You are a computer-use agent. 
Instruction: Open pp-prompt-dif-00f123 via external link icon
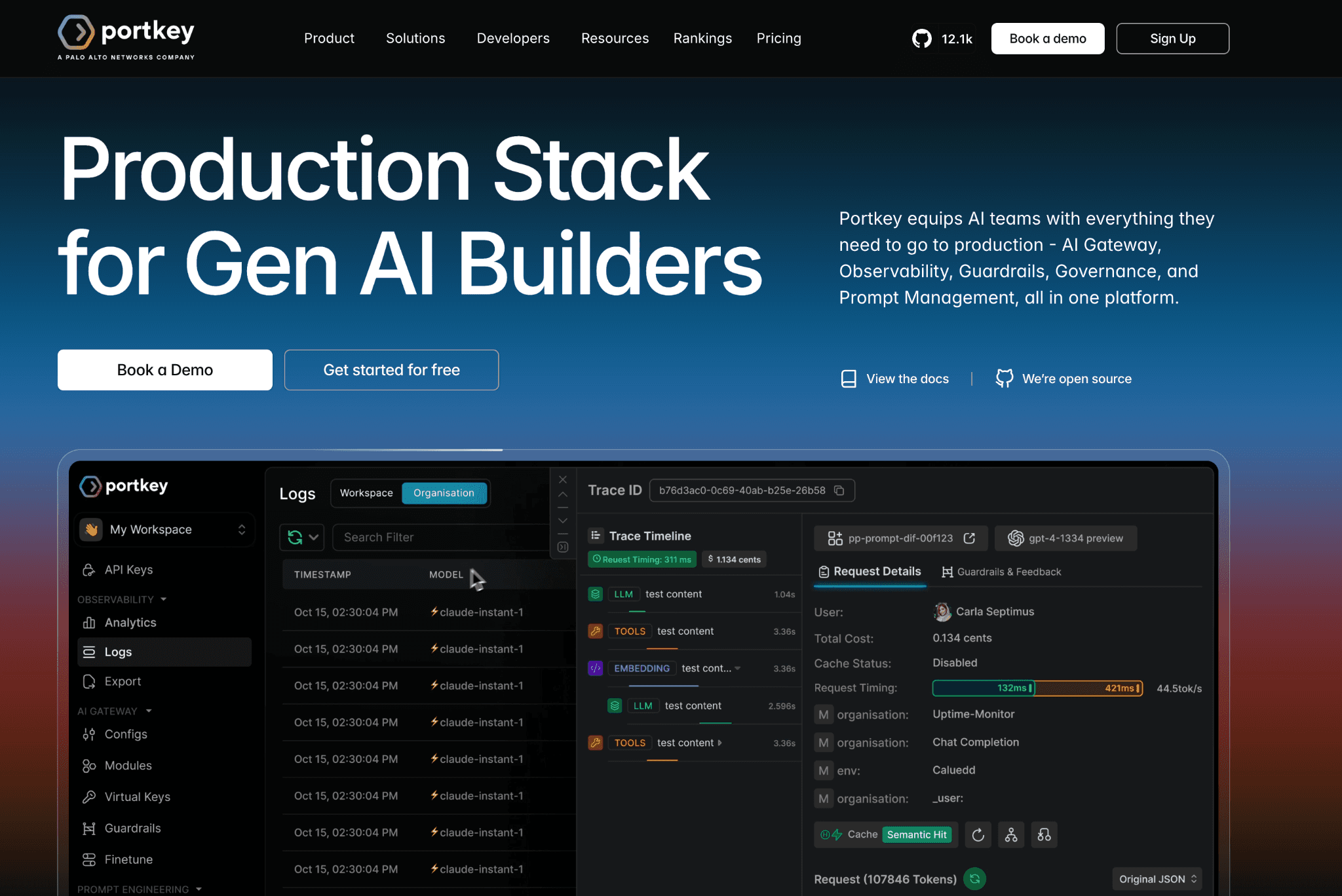969,538
